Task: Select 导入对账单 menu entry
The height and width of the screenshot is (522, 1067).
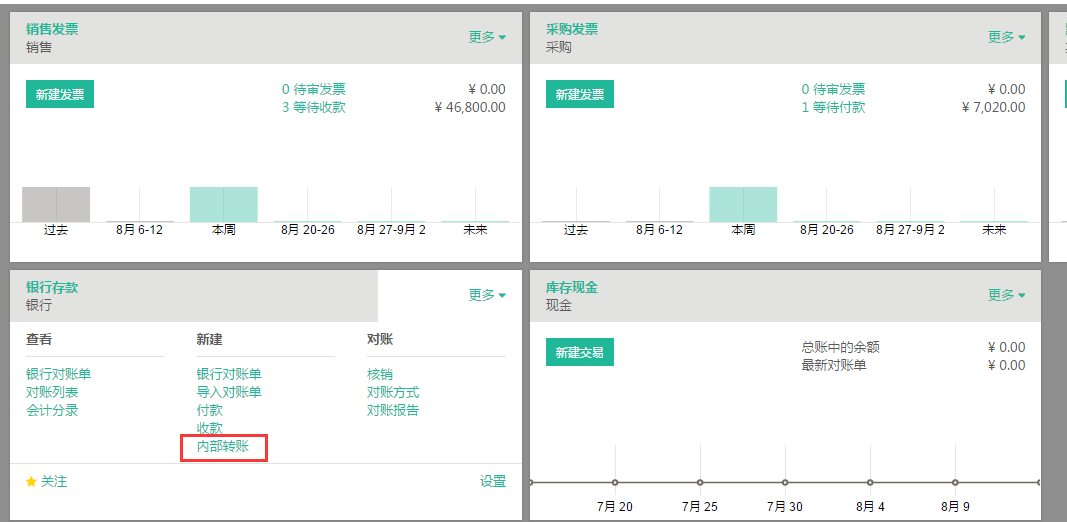Action: click(x=229, y=392)
